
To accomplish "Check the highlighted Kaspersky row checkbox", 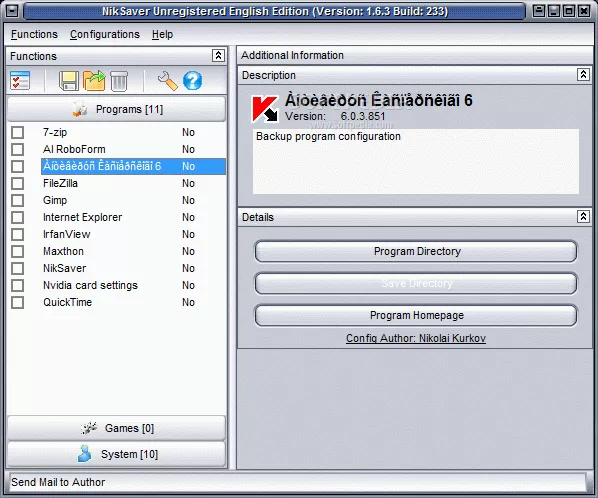I will [18, 167].
